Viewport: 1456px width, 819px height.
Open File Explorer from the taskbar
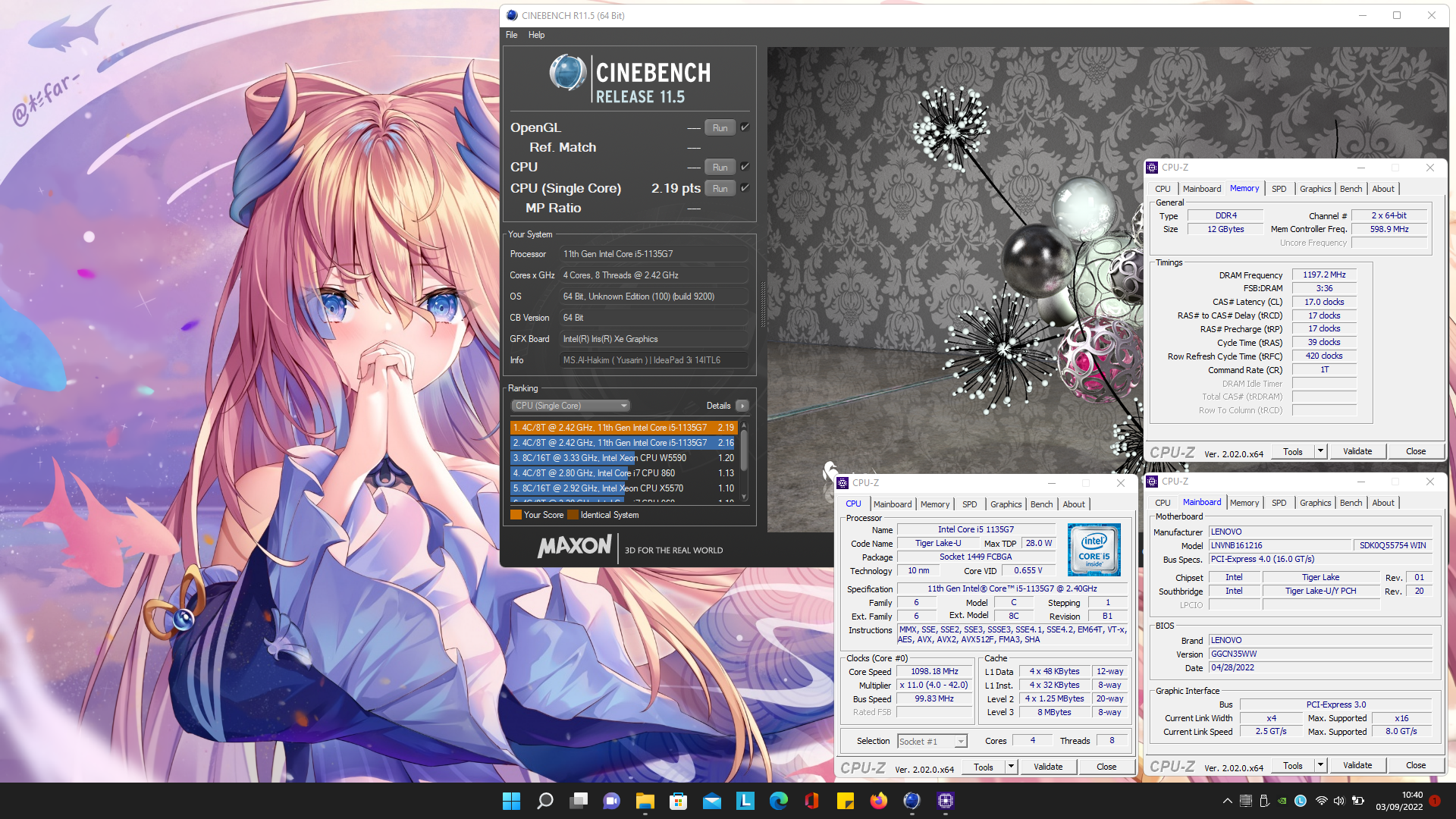pyautogui.click(x=645, y=801)
